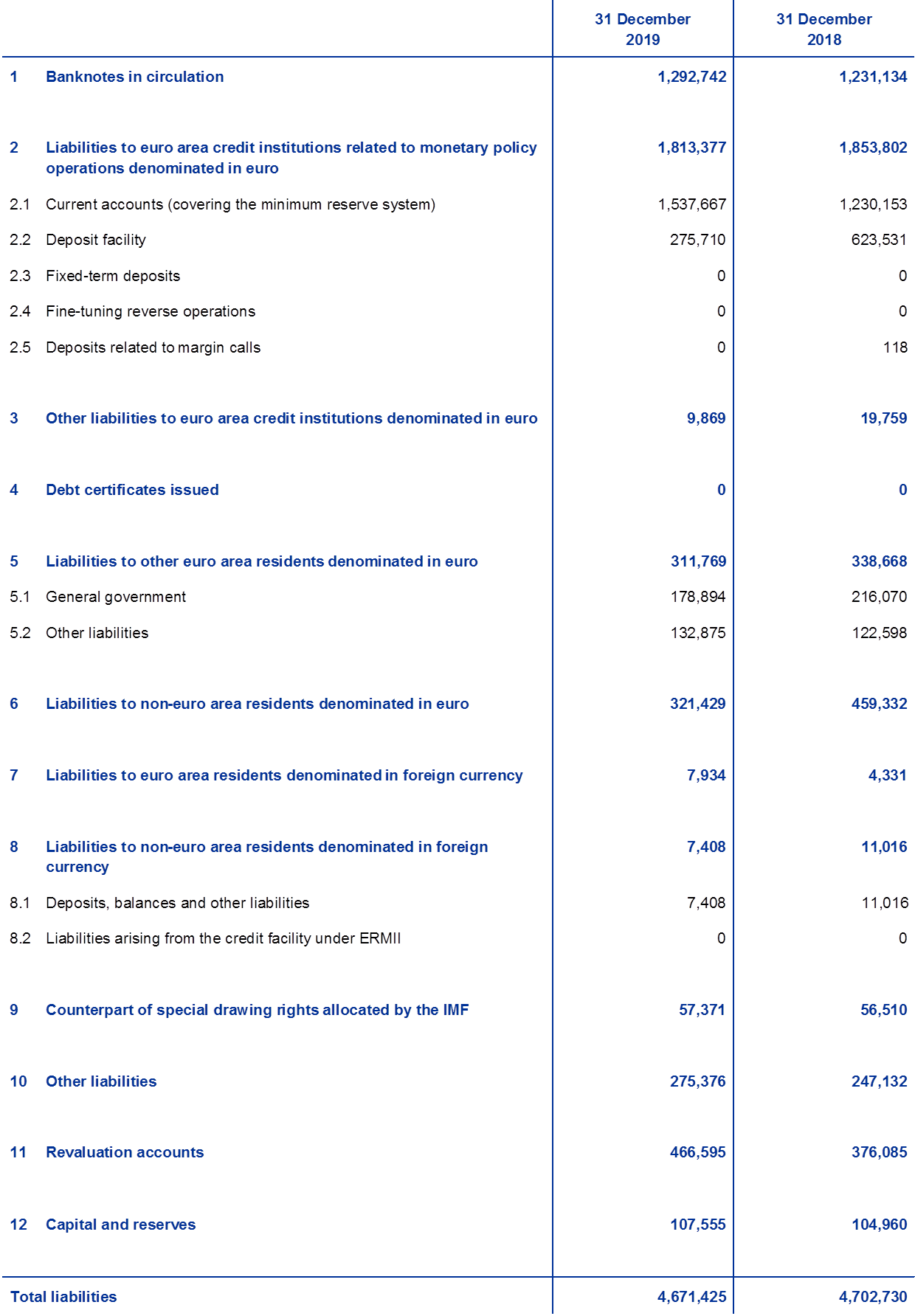
Task: Click the Revaluation accounts row label
Action: coord(125,1152)
